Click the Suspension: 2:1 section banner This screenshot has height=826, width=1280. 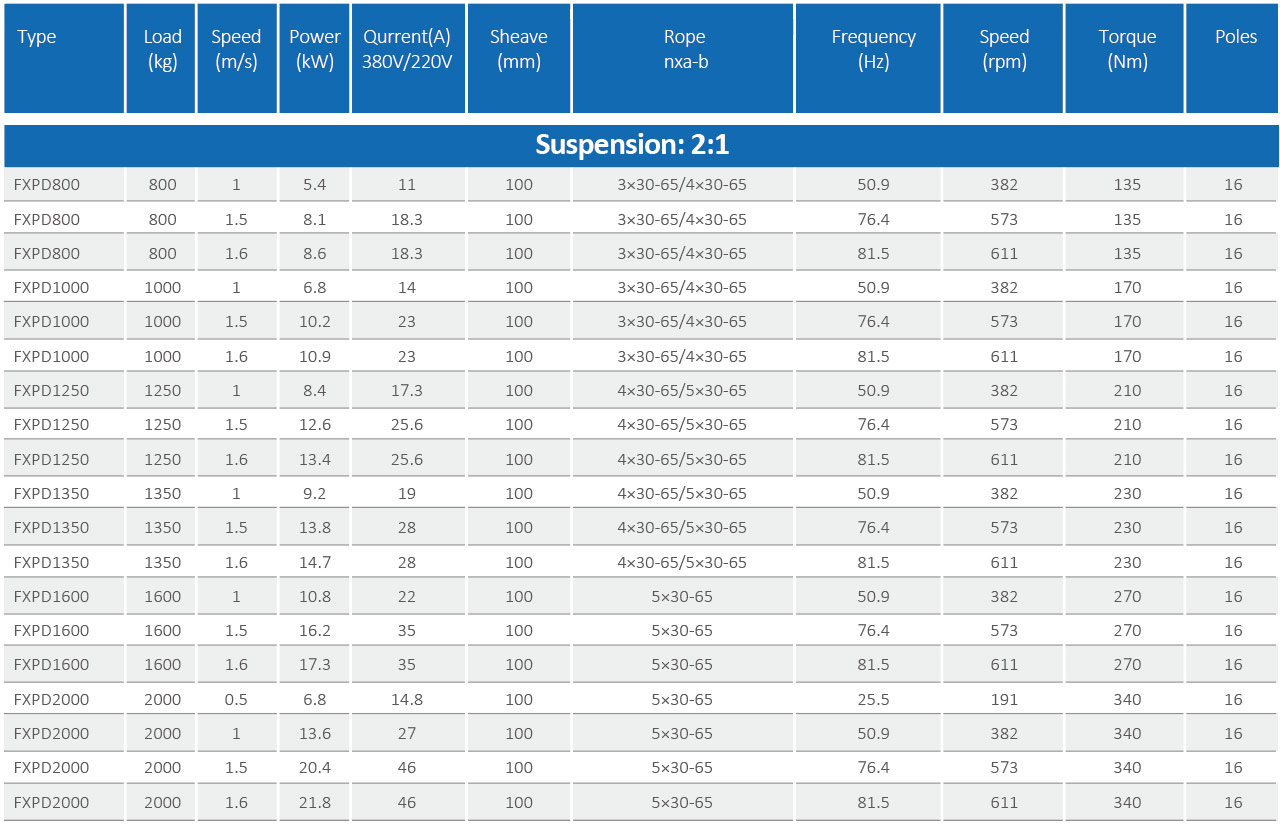[x=632, y=145]
